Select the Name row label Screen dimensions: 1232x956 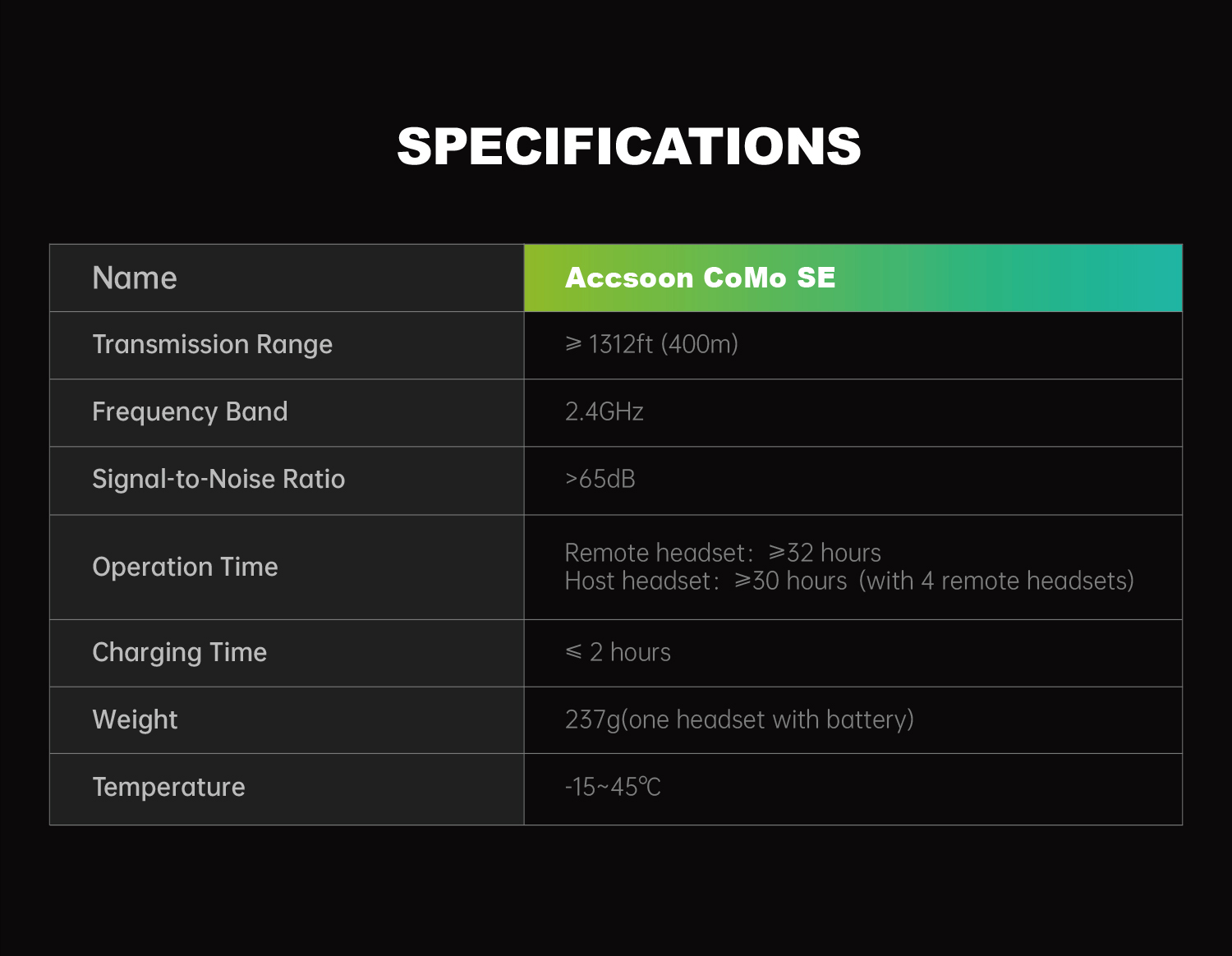coord(135,278)
